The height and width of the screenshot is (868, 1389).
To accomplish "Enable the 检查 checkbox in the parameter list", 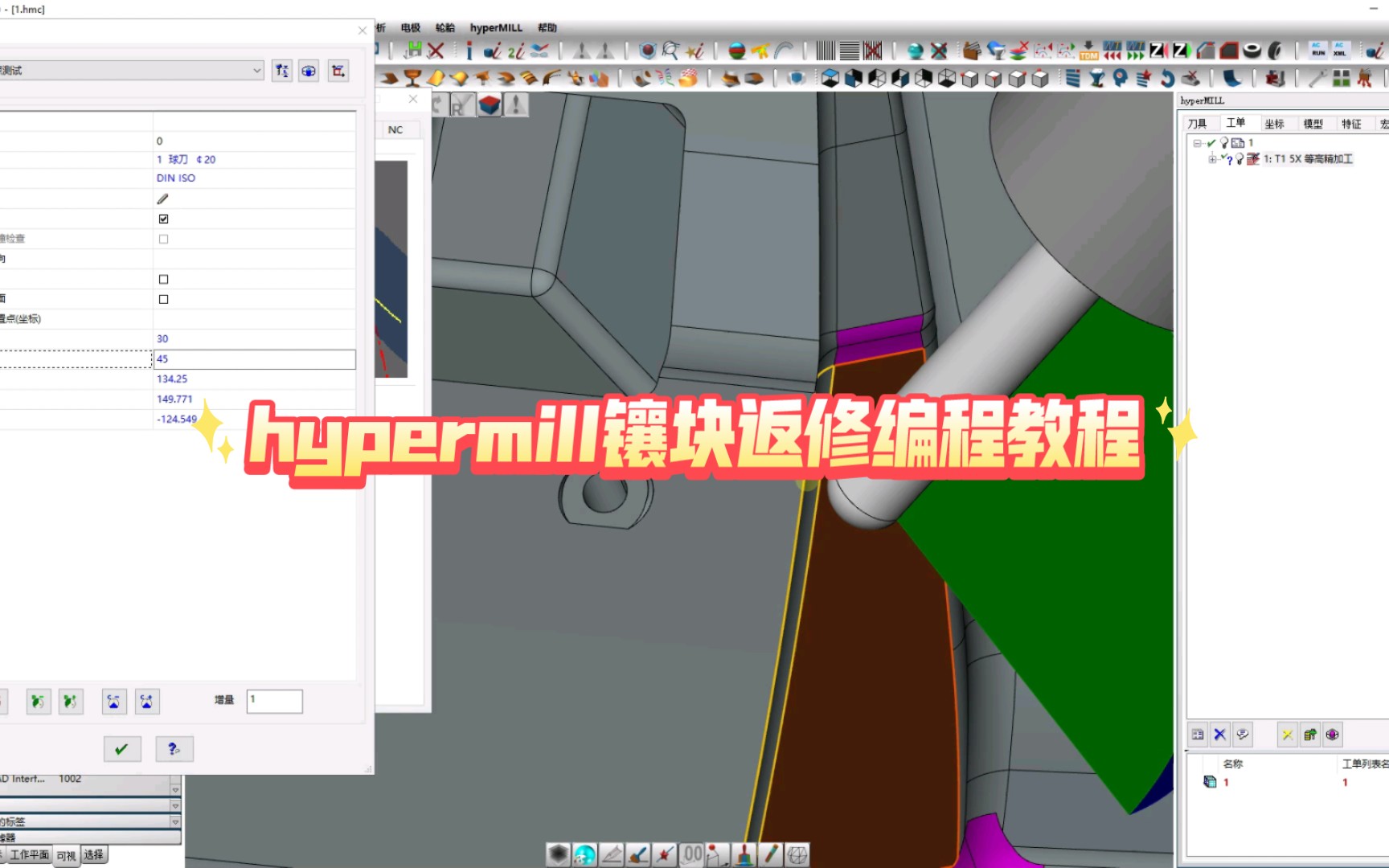I will pos(163,238).
